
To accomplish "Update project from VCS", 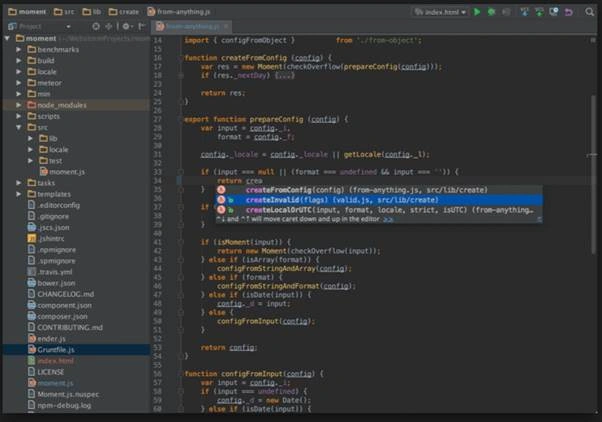I will tap(524, 12).
